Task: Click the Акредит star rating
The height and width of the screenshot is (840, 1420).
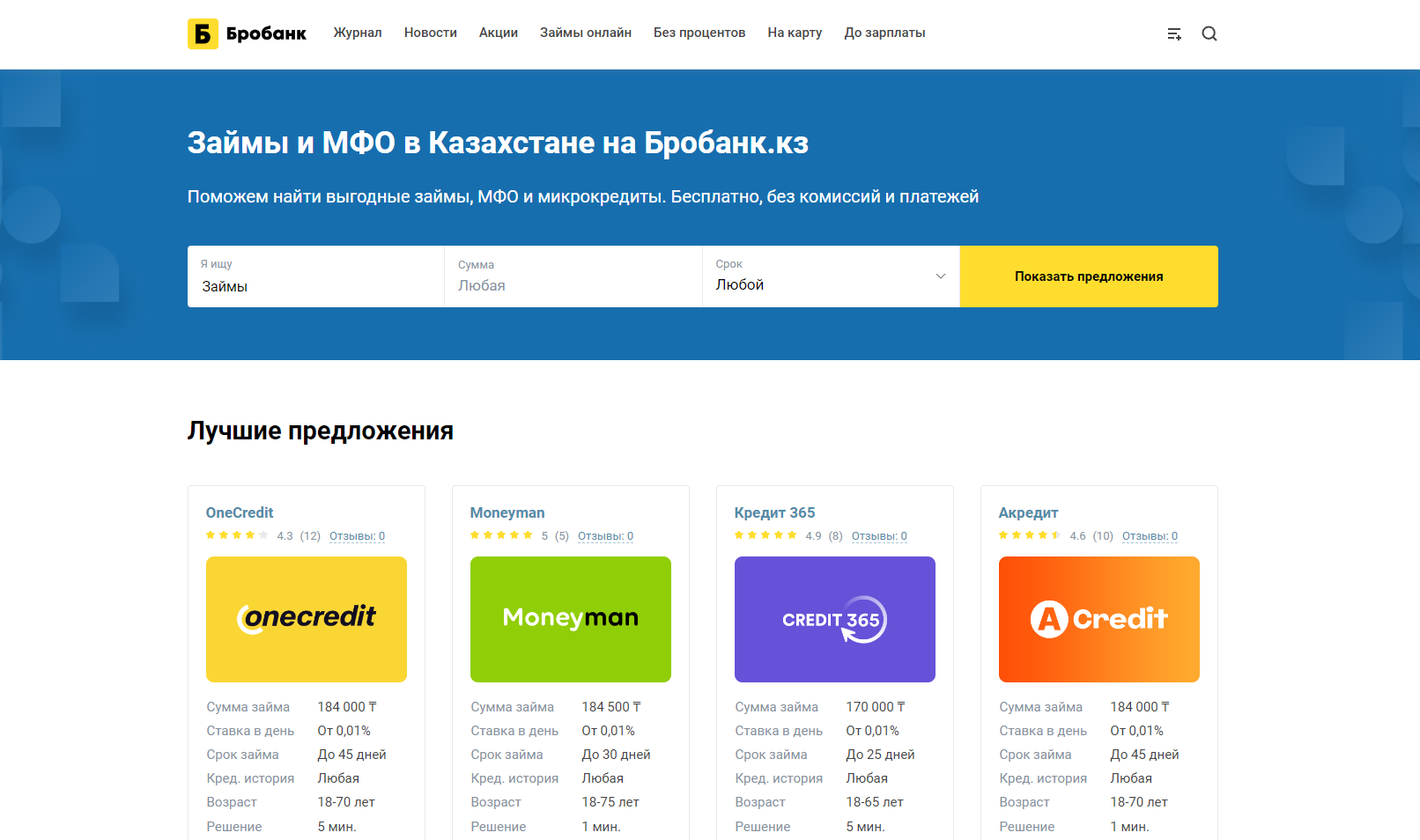Action: point(1030,535)
